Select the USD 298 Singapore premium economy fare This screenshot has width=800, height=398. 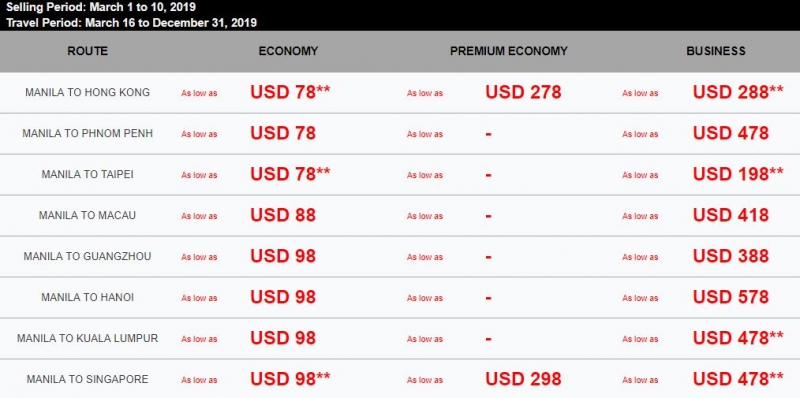point(523,379)
